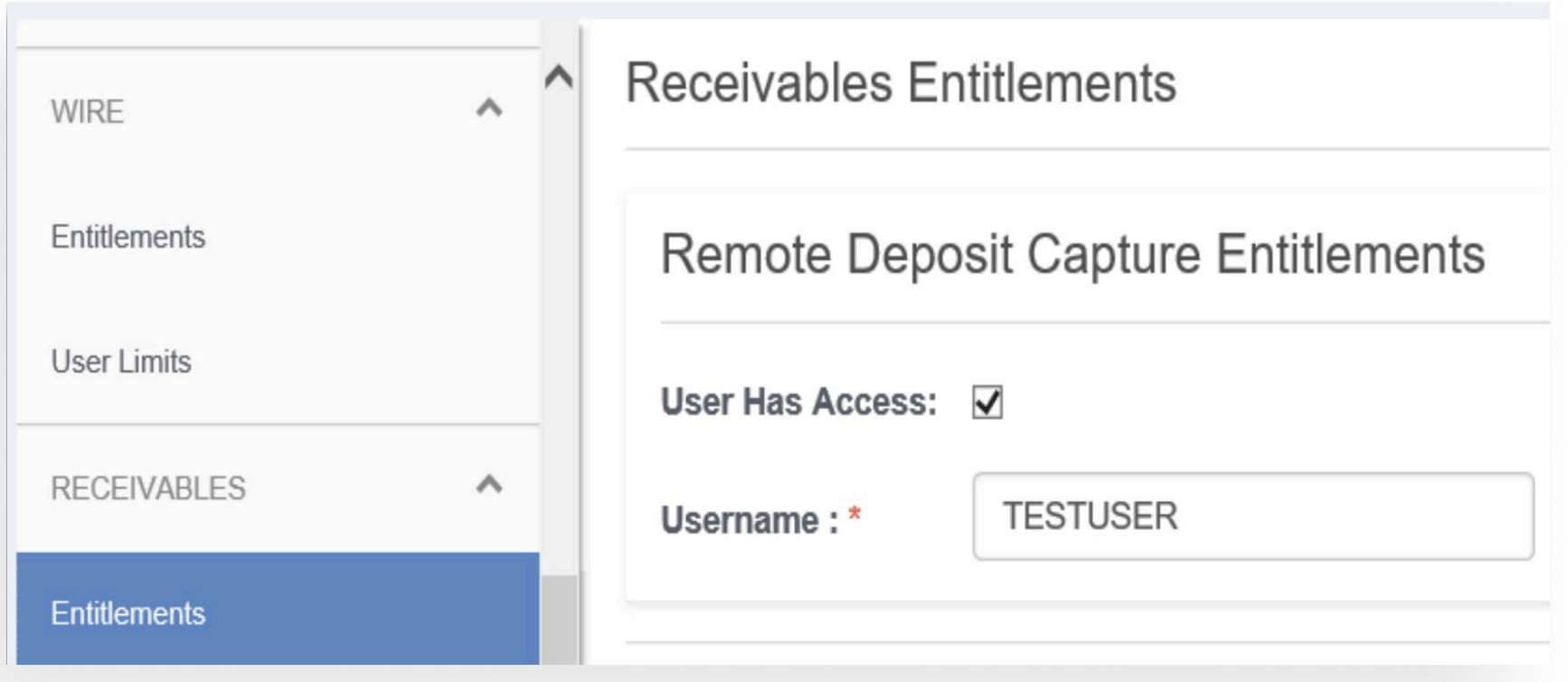This screenshot has height=682, width=1568.
Task: Click the empty space beside User Limits
Action: pyautogui.click(x=362, y=362)
